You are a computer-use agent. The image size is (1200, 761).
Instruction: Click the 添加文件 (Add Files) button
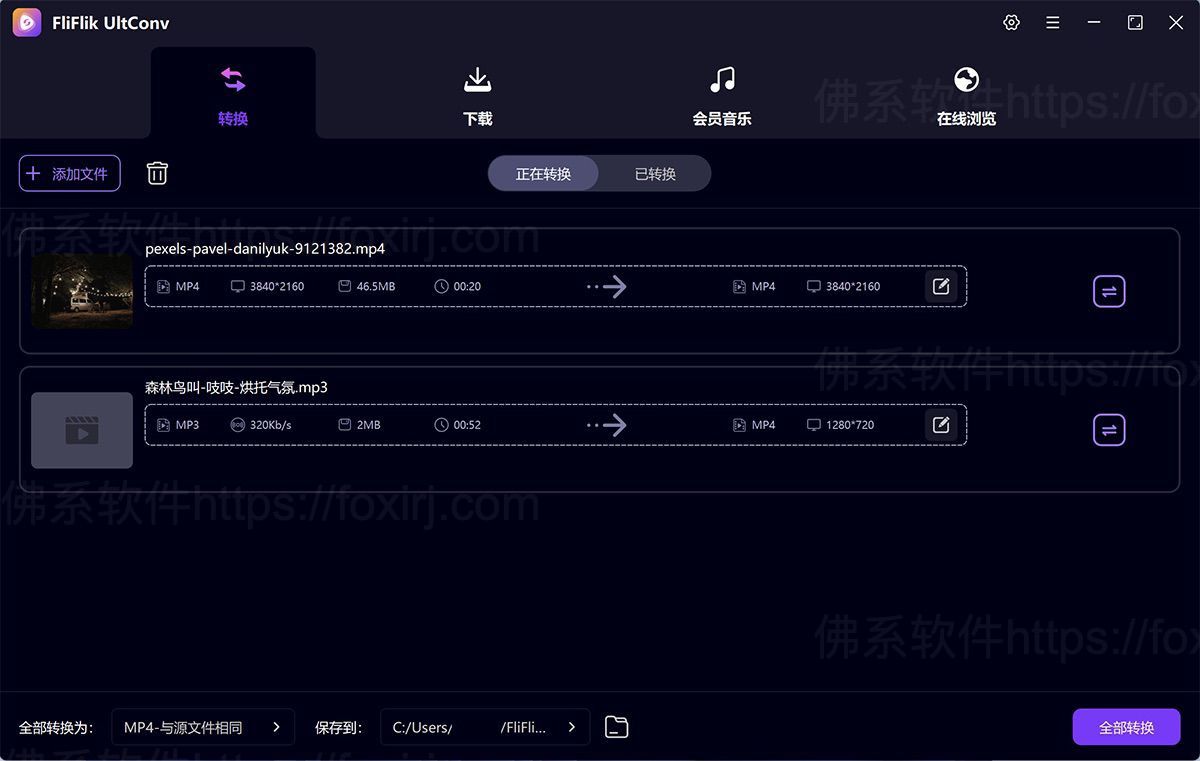pos(69,172)
